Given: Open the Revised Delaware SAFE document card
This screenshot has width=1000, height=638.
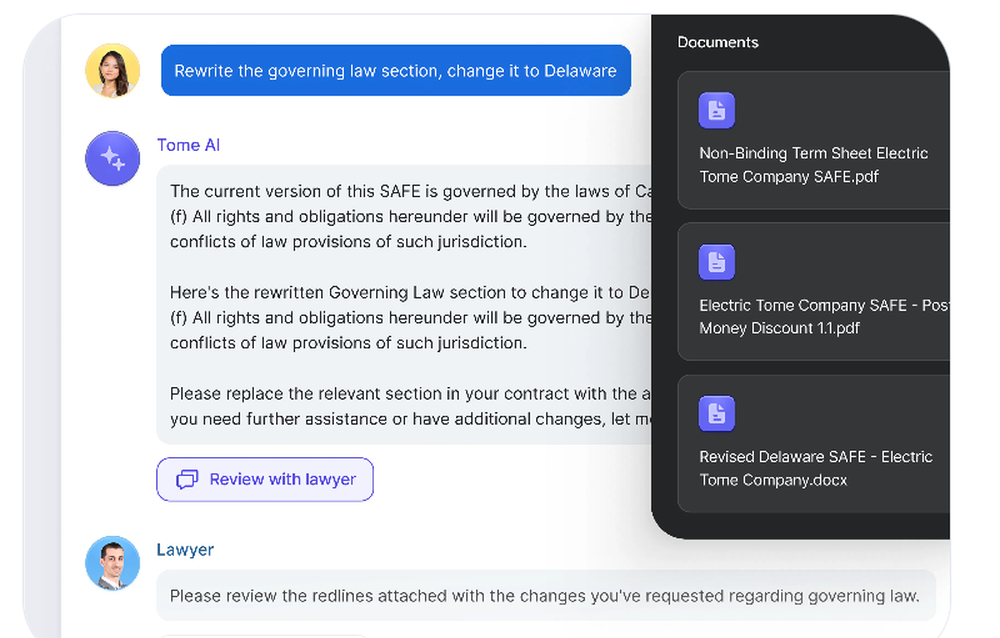Looking at the screenshot, I should (813, 443).
